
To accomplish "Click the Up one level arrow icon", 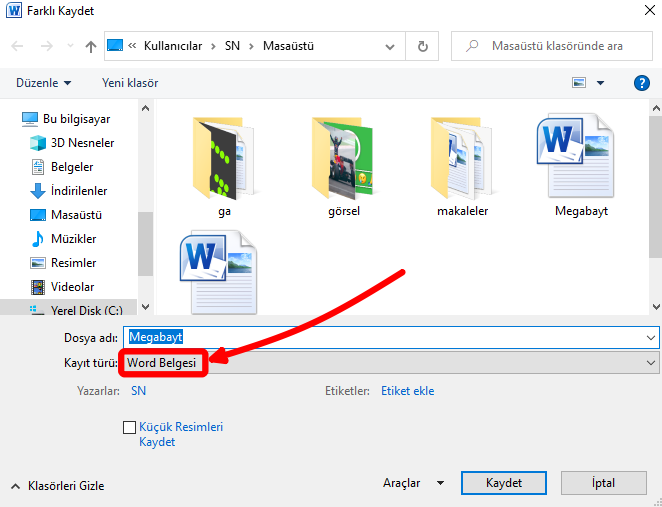I will click(x=91, y=47).
